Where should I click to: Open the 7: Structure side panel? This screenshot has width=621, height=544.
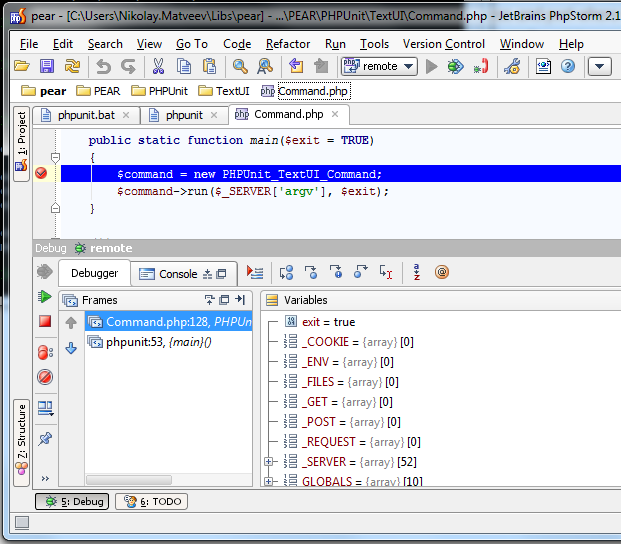click(x=21, y=443)
